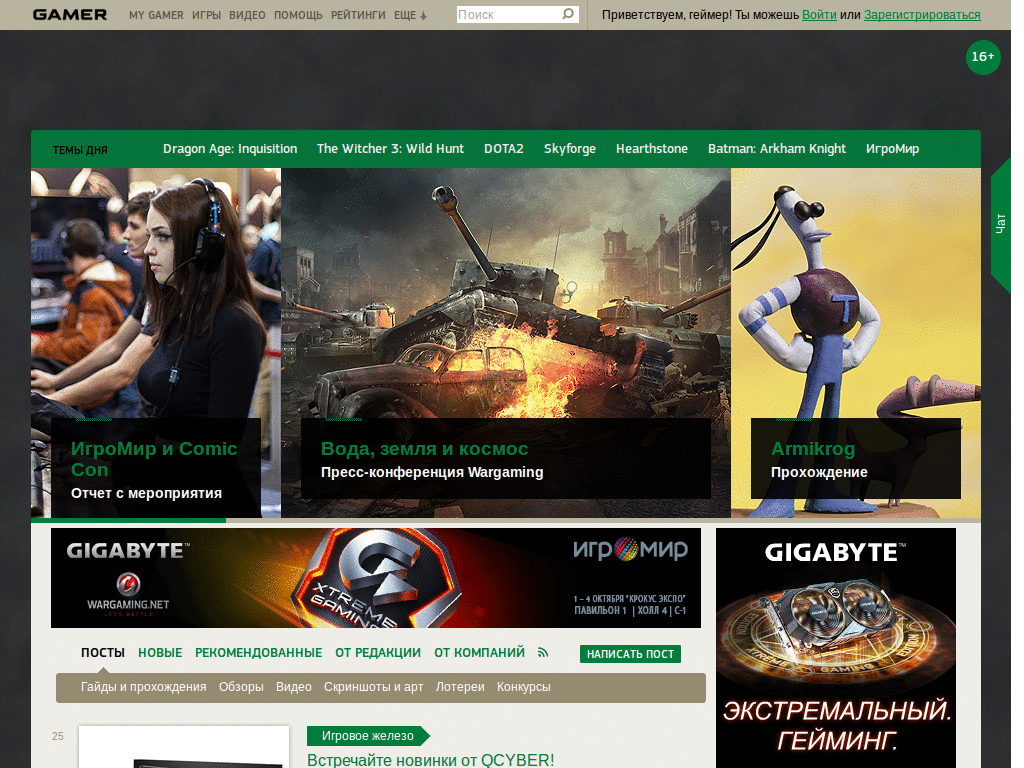Filter by Скриншоты и арт
1024x768 pixels.
[x=374, y=687]
